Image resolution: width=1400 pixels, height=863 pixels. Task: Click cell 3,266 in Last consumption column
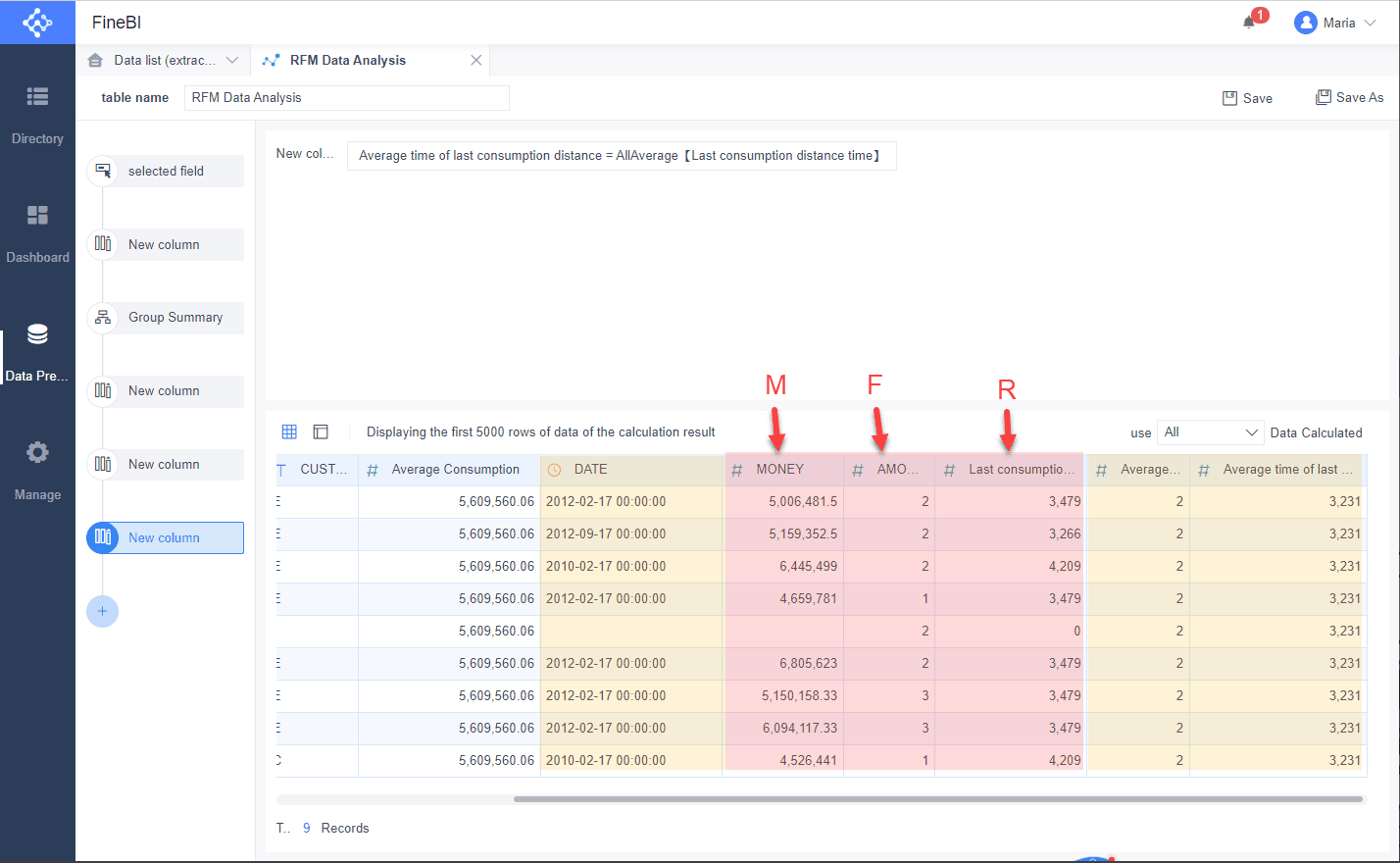(1010, 533)
